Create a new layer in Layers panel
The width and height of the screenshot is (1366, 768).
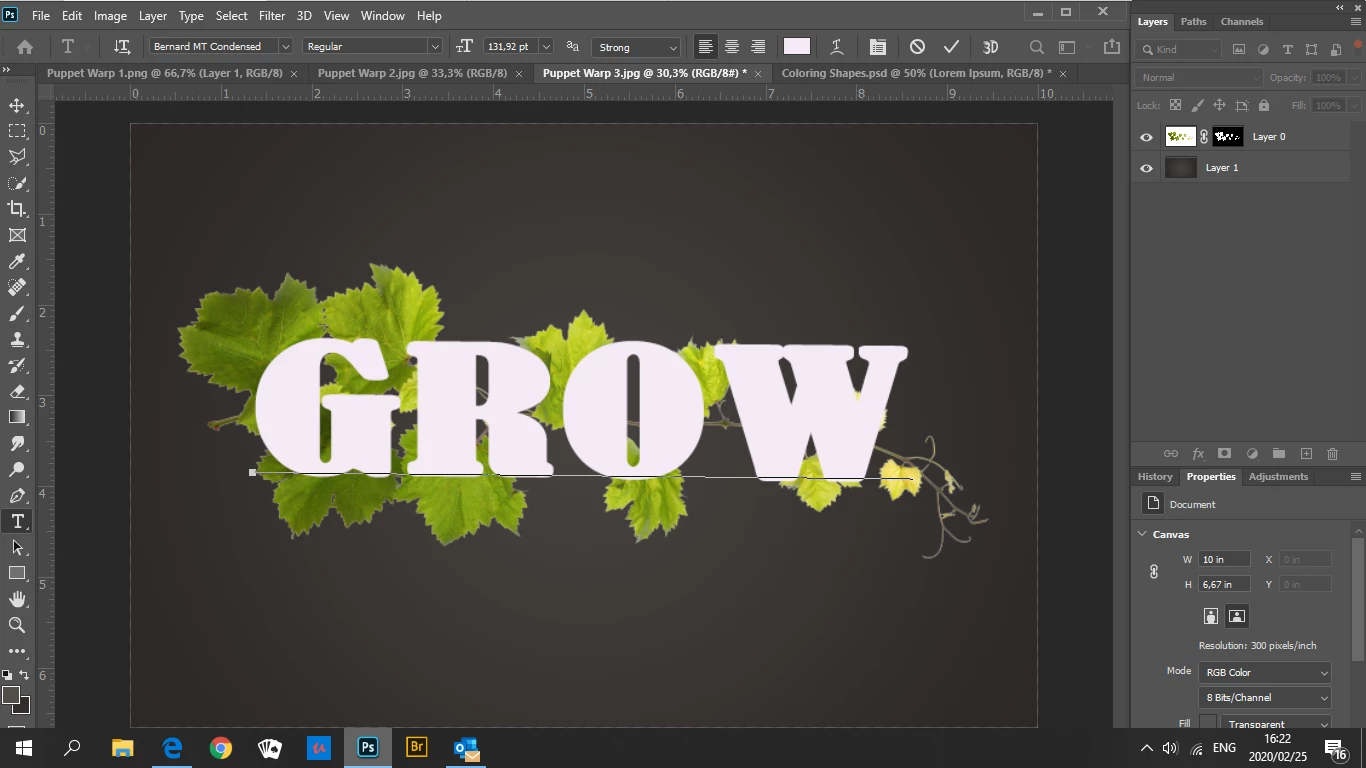click(x=1306, y=454)
